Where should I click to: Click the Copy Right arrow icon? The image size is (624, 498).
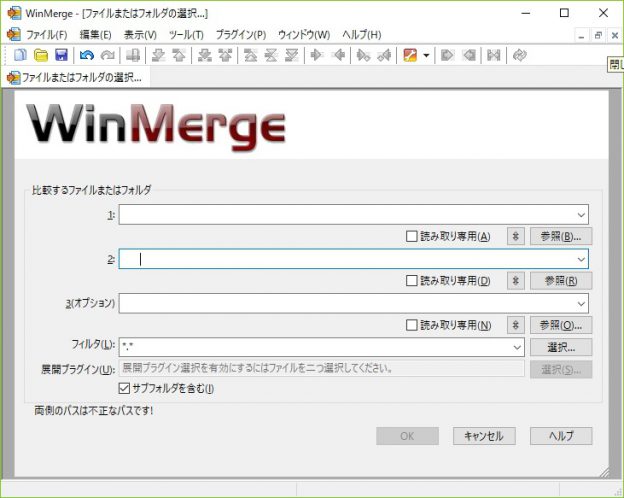(x=317, y=55)
